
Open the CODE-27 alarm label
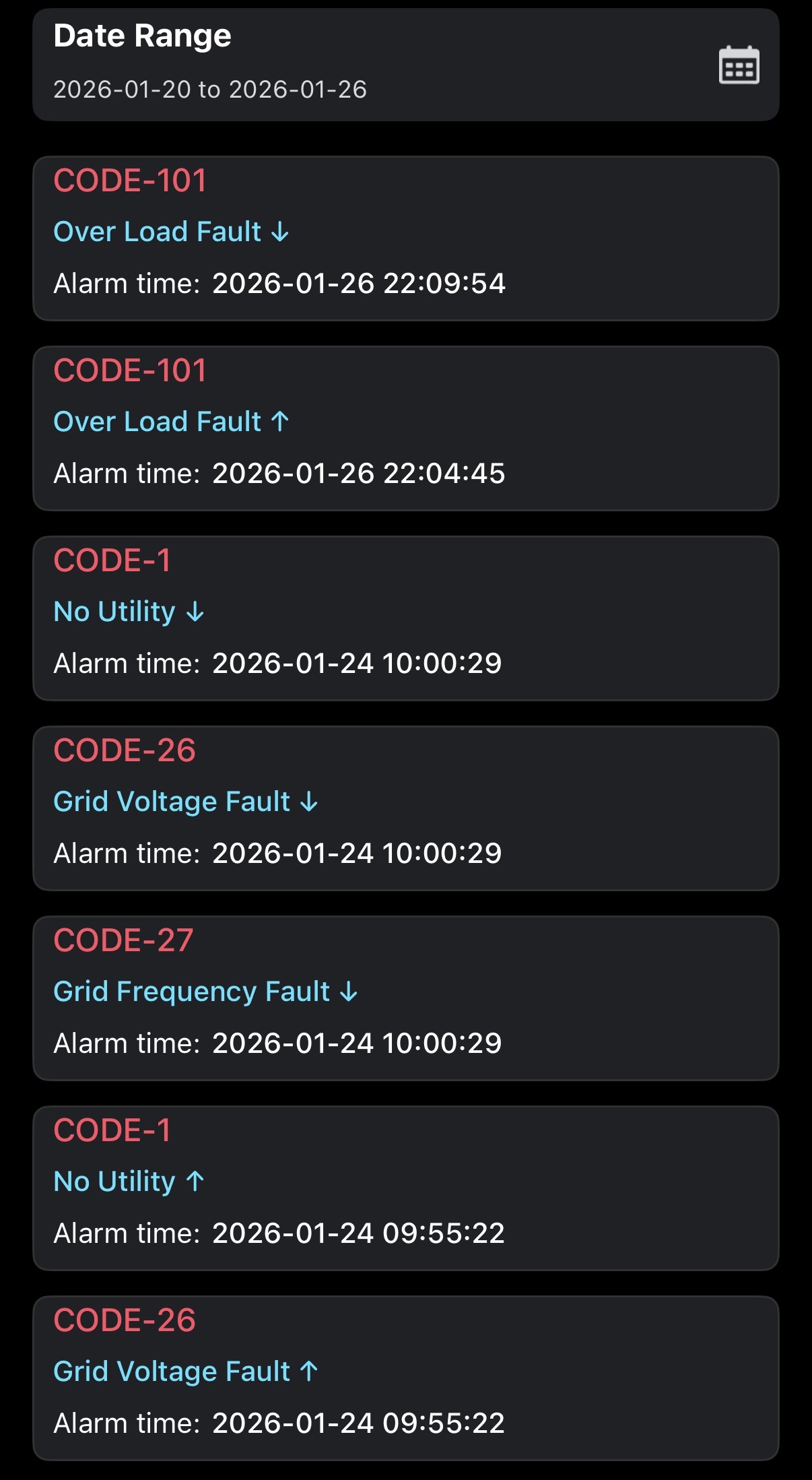pyautogui.click(x=124, y=940)
